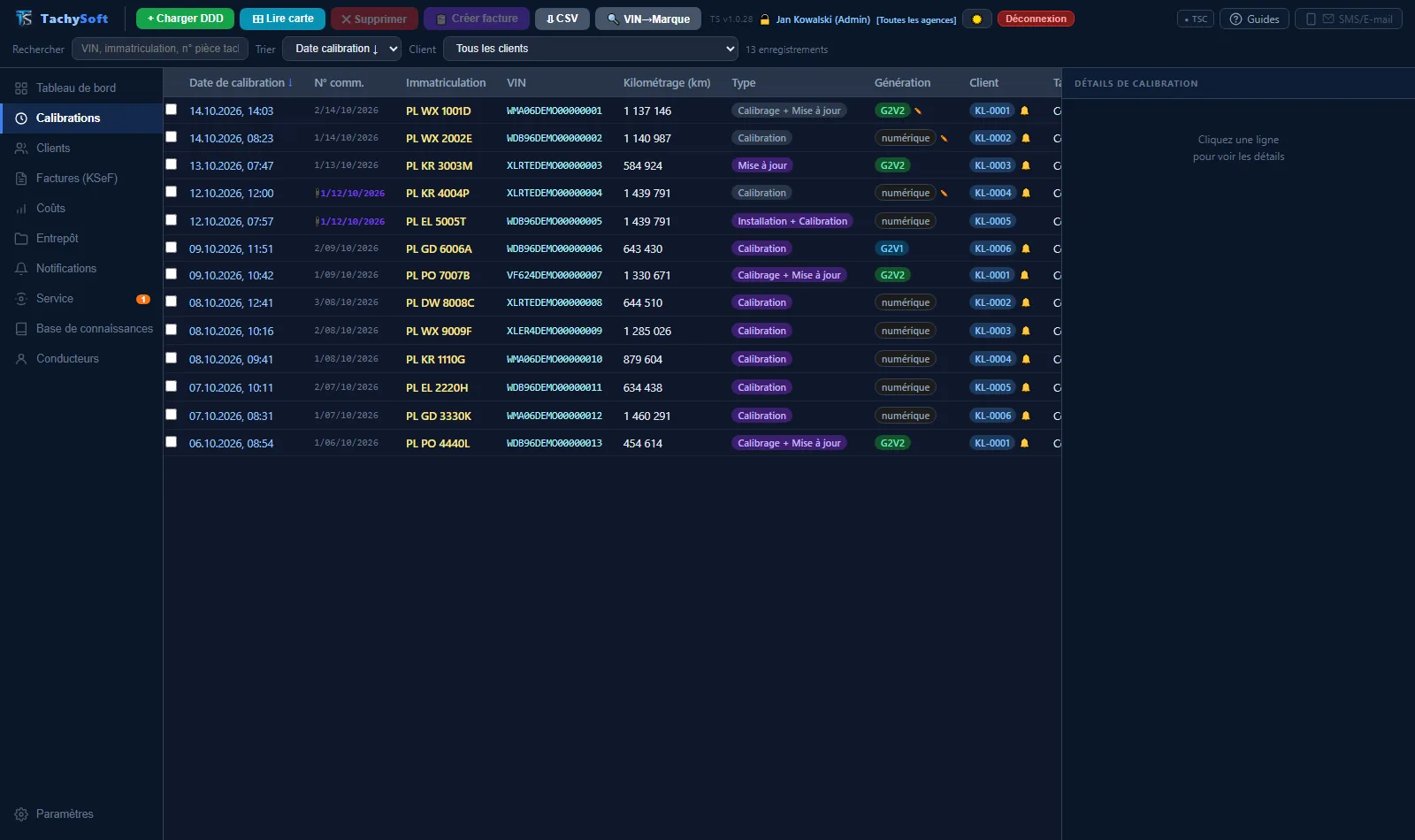Sort by the Date de calibration column
The width and height of the screenshot is (1415, 840).
click(241, 82)
